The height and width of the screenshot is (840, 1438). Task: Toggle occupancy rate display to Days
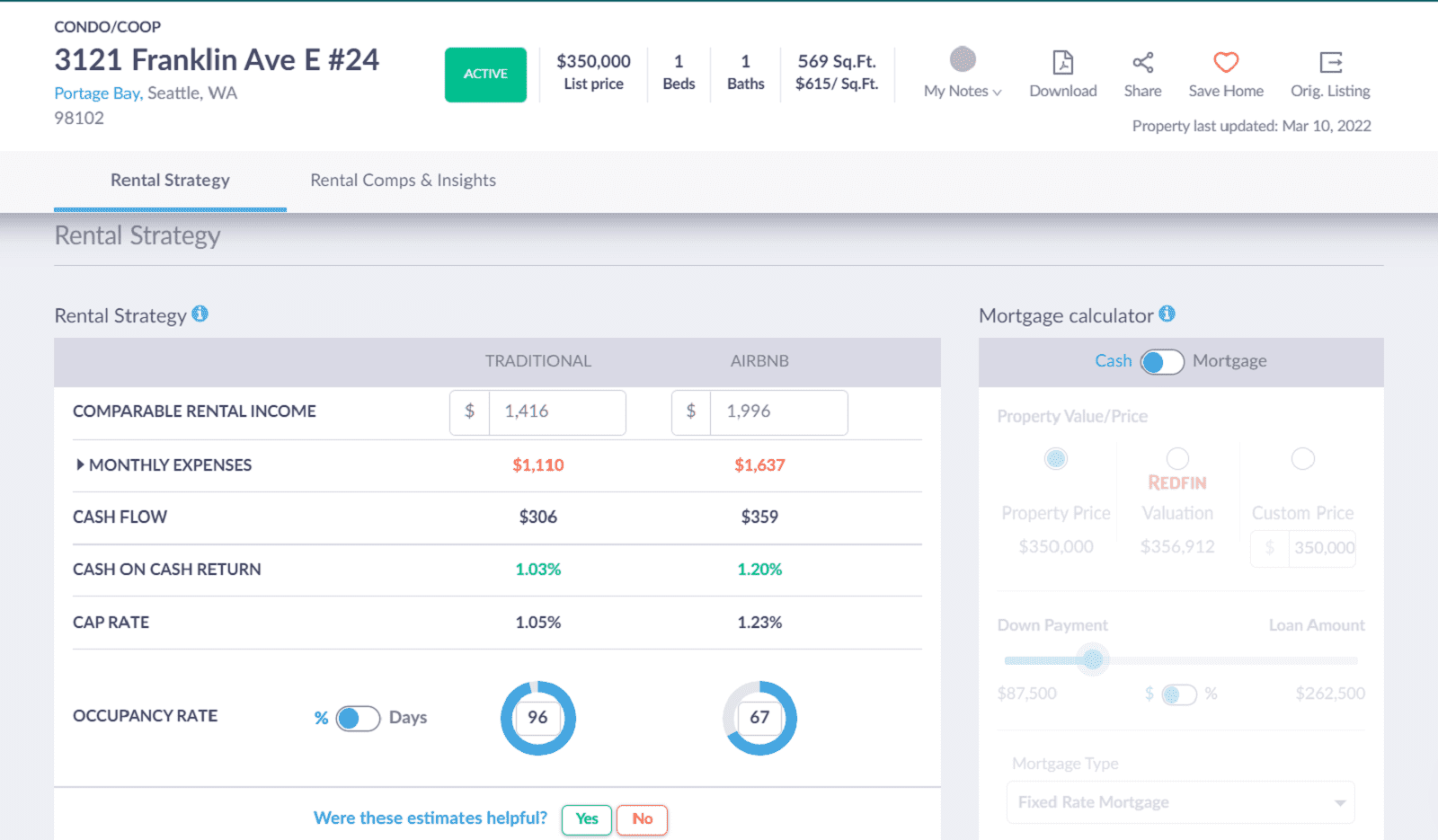coord(357,718)
